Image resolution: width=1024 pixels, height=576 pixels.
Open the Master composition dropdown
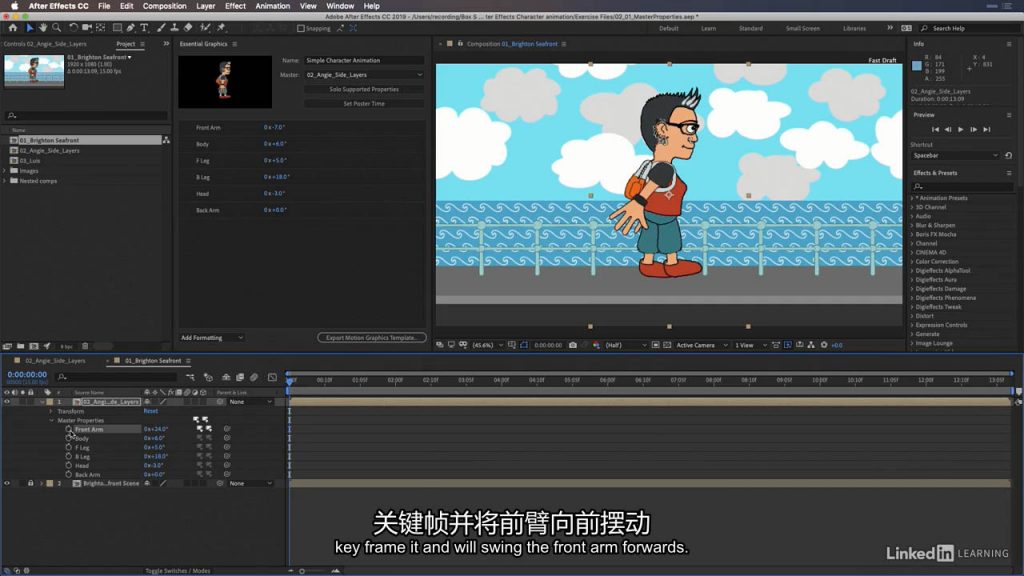tap(364, 74)
